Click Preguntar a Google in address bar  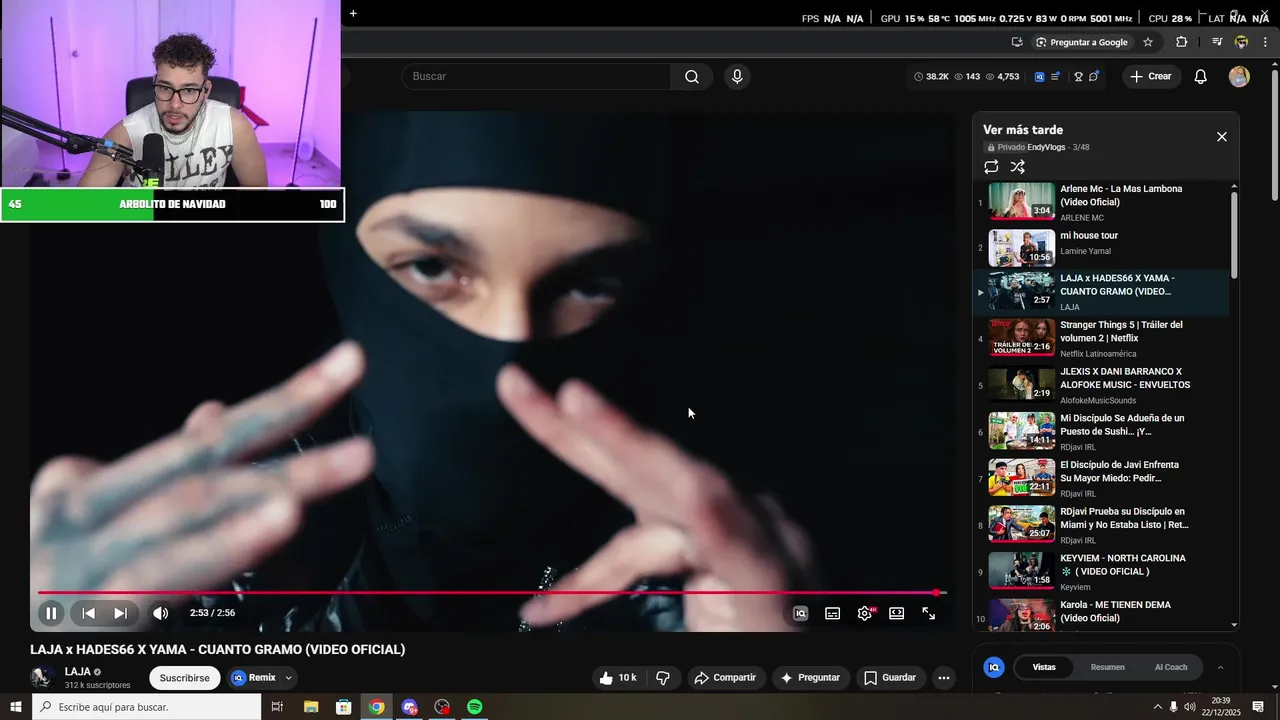(1081, 42)
